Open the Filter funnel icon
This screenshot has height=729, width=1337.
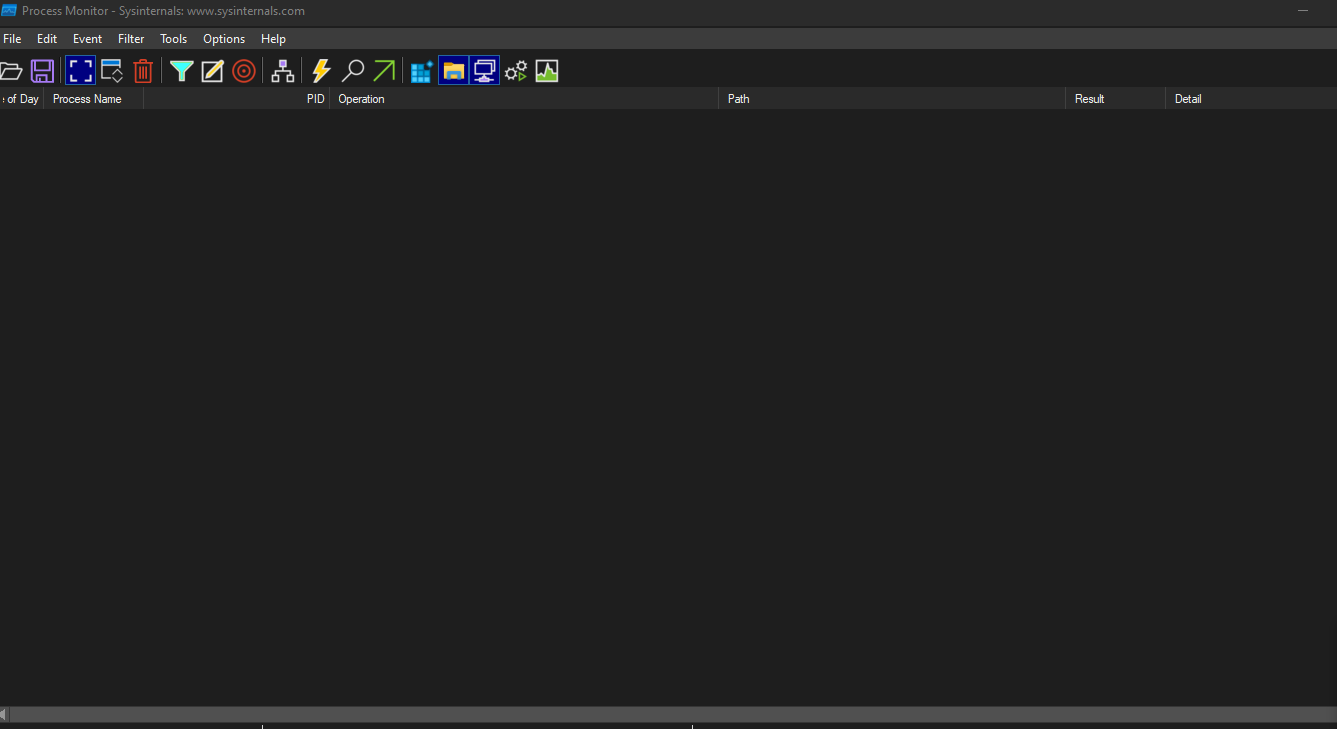(x=181, y=71)
